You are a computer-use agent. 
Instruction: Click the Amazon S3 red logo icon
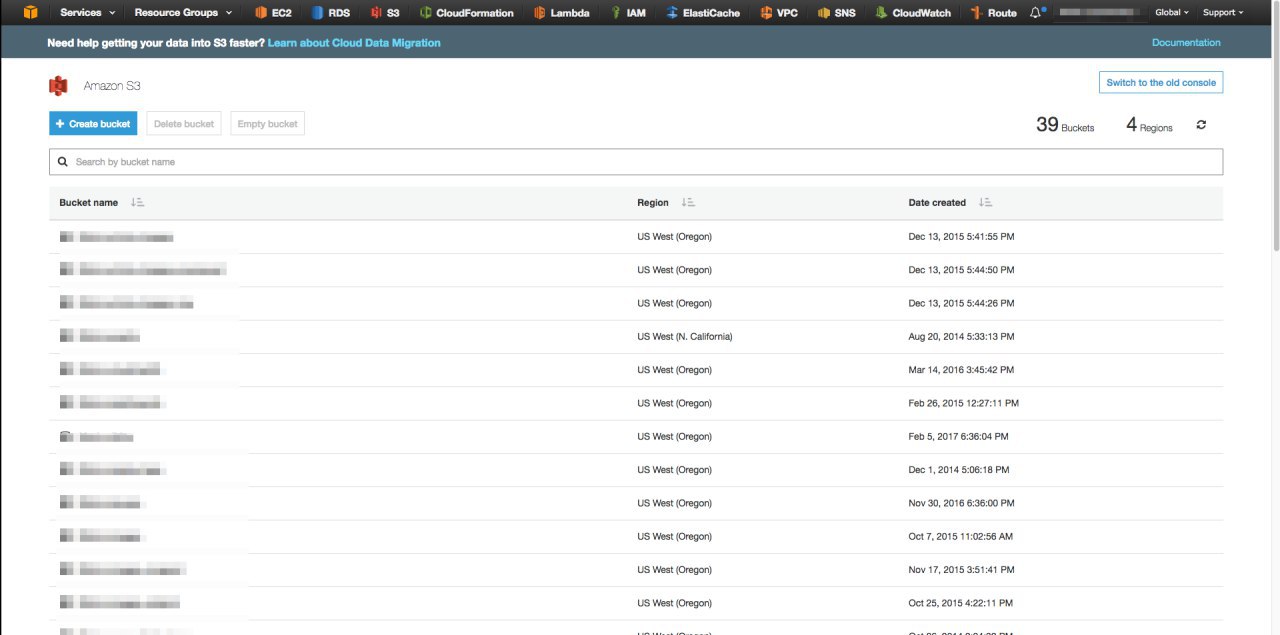click(x=58, y=86)
